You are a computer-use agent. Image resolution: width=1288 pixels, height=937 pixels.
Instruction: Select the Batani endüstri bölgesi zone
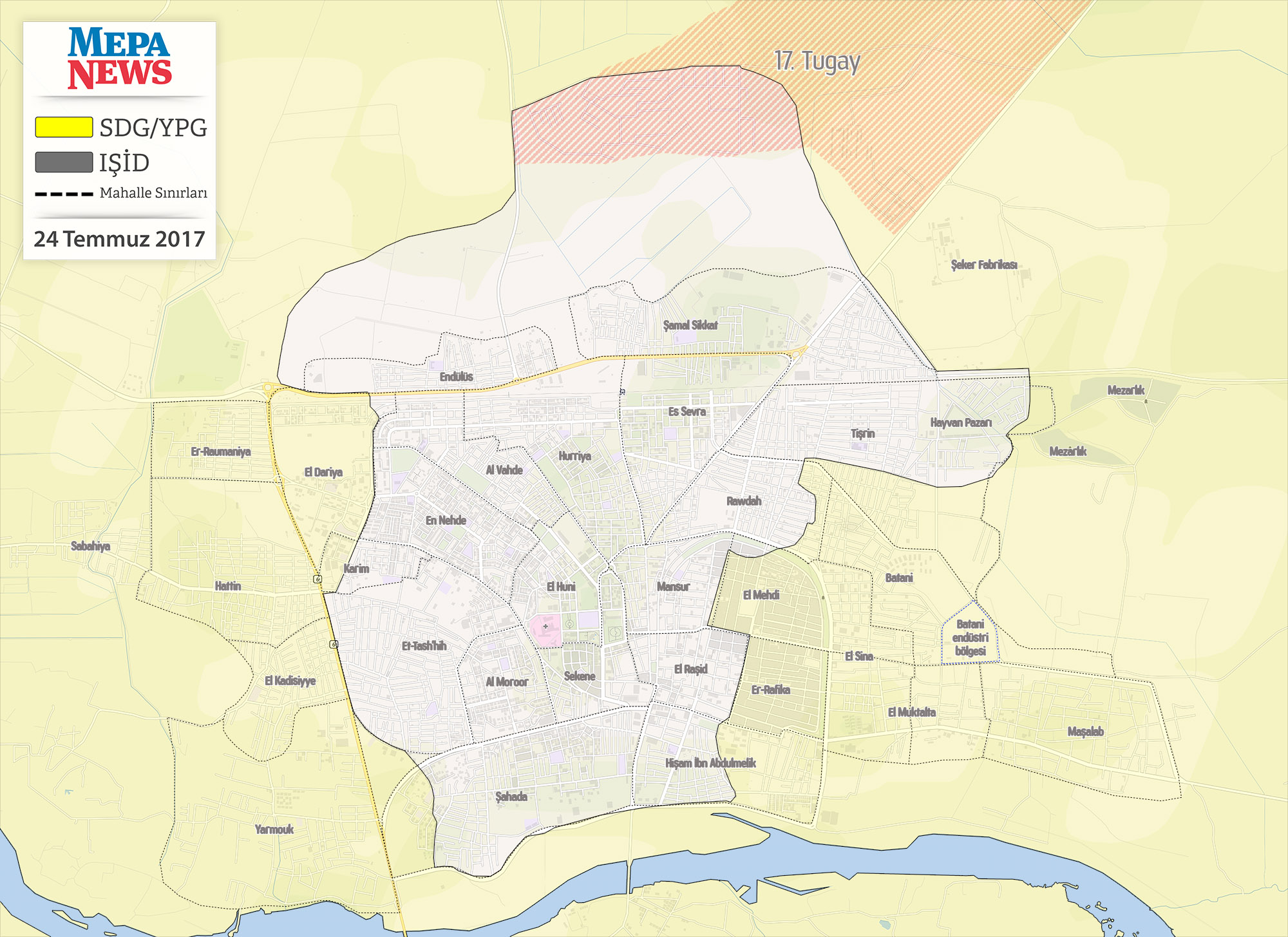[x=970, y=637]
